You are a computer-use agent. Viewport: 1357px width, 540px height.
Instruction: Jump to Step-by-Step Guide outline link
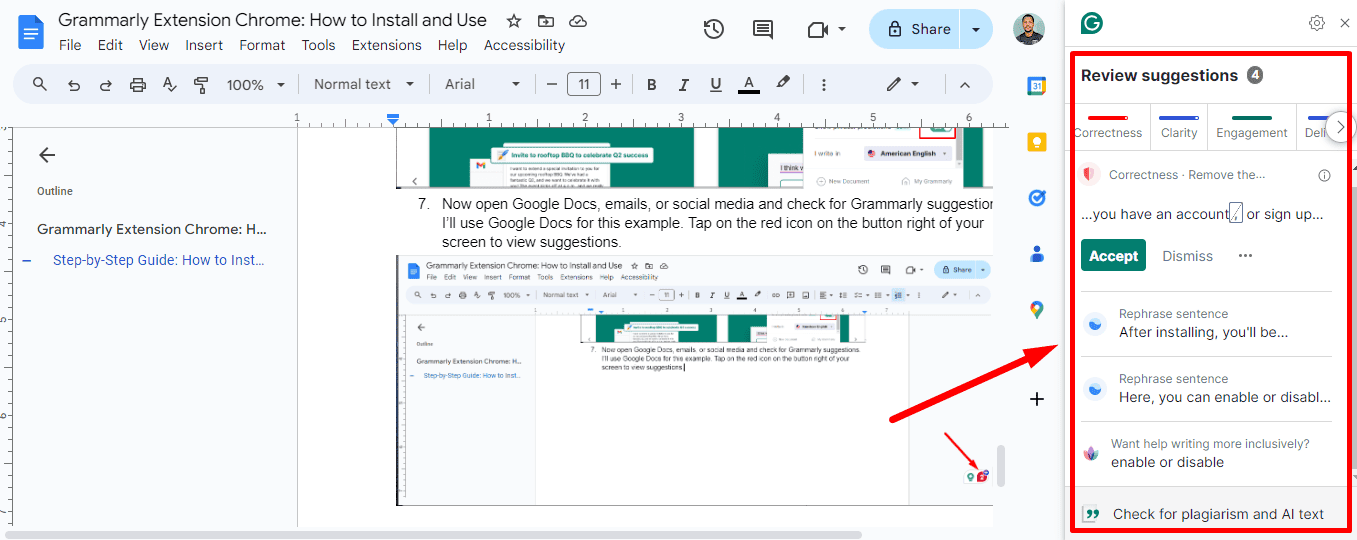[x=159, y=261]
